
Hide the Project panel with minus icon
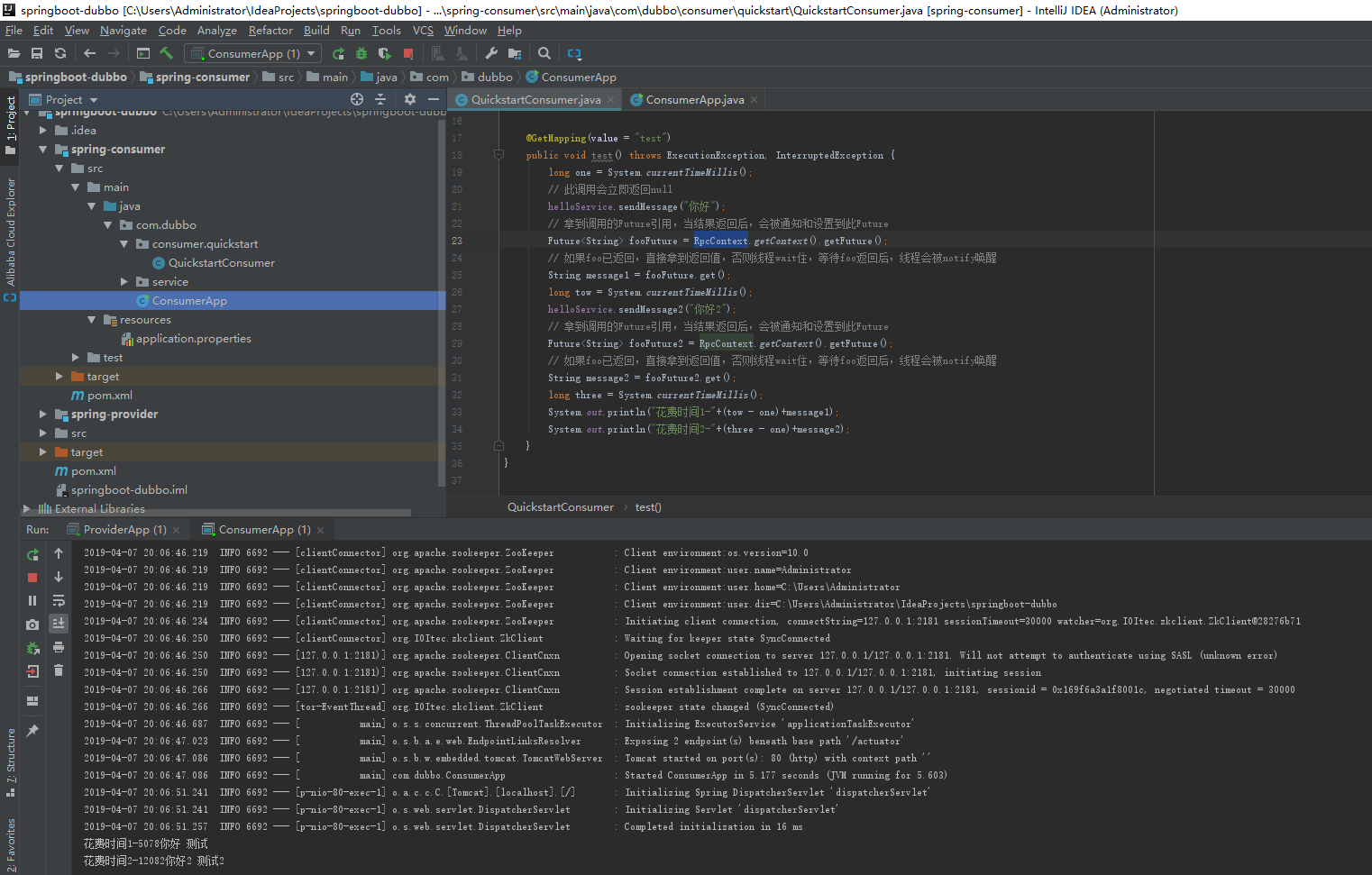click(434, 99)
